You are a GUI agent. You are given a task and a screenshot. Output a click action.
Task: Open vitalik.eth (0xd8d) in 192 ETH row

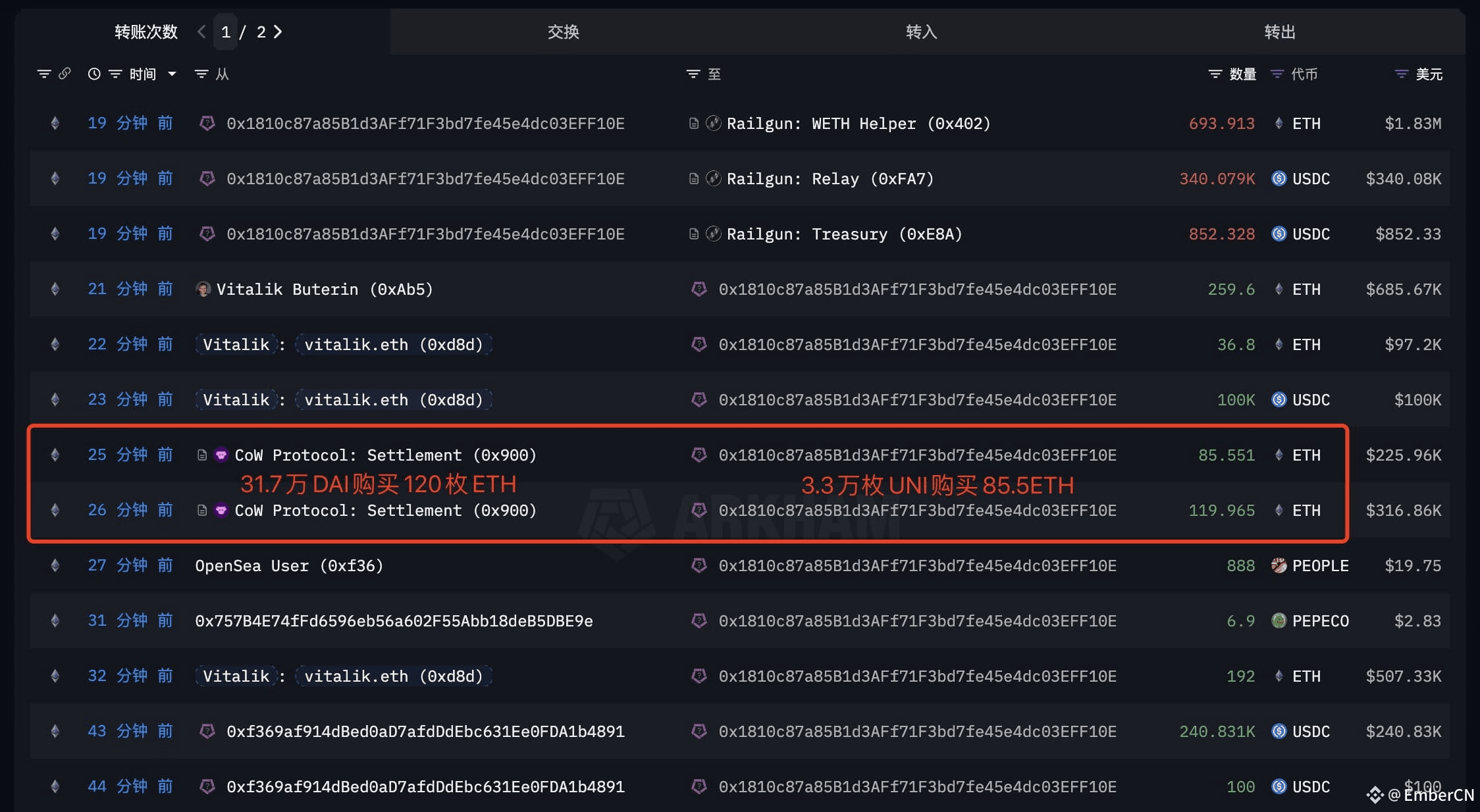point(394,676)
